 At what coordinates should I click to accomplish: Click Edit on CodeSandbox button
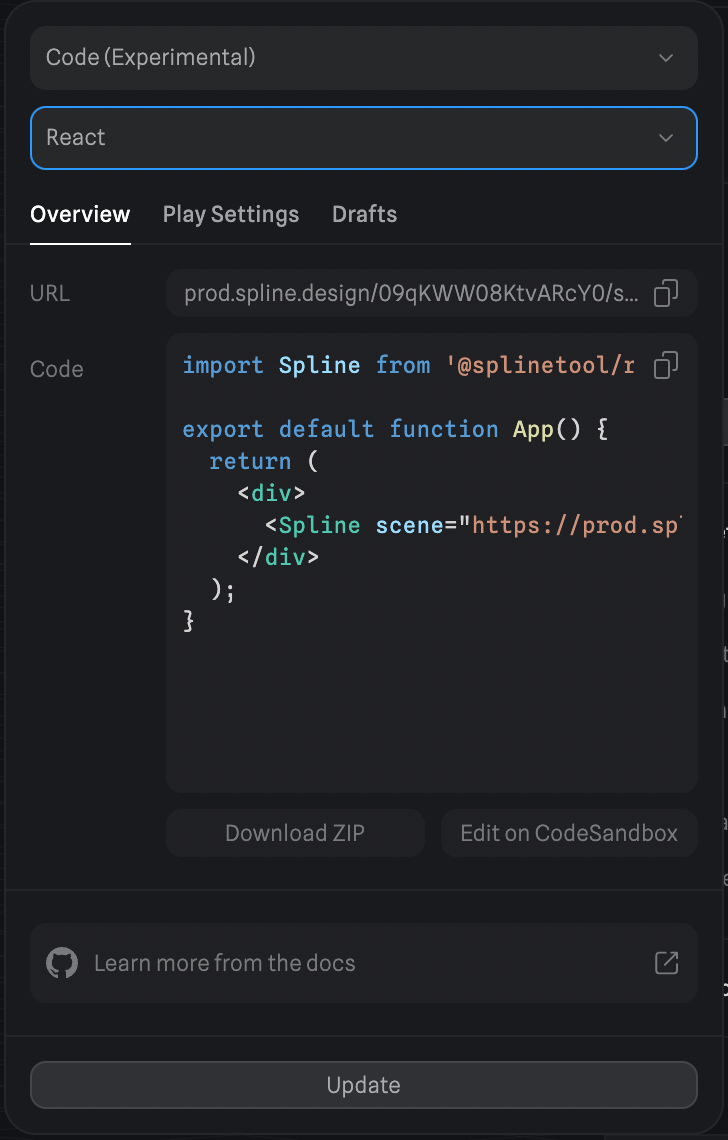(x=569, y=833)
